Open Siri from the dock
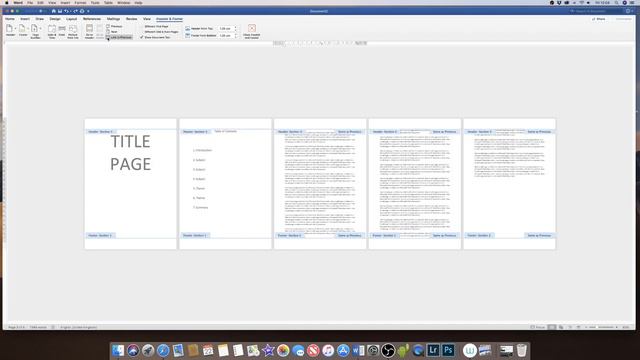 [133, 350]
